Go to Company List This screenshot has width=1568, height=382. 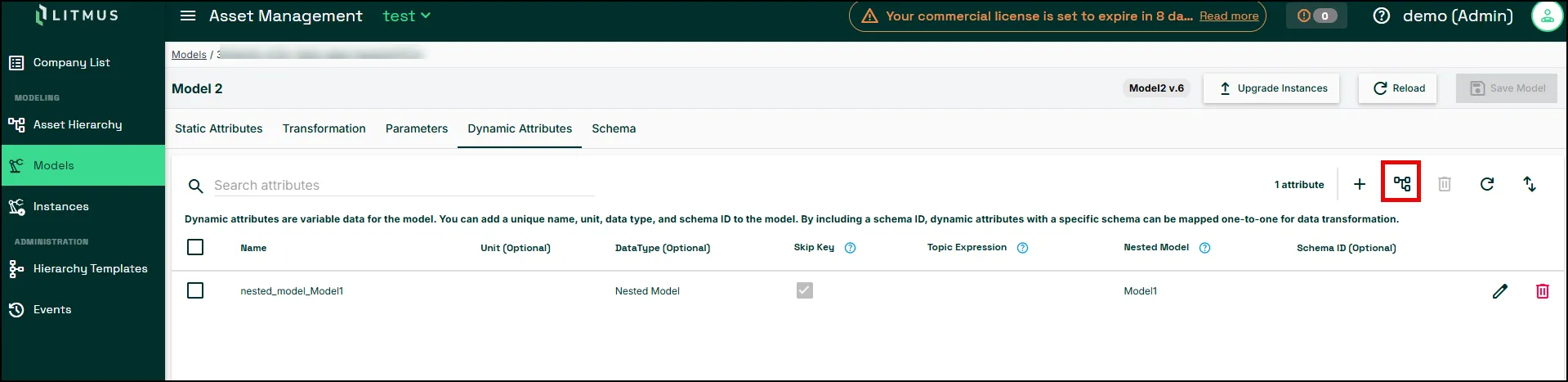click(x=83, y=62)
